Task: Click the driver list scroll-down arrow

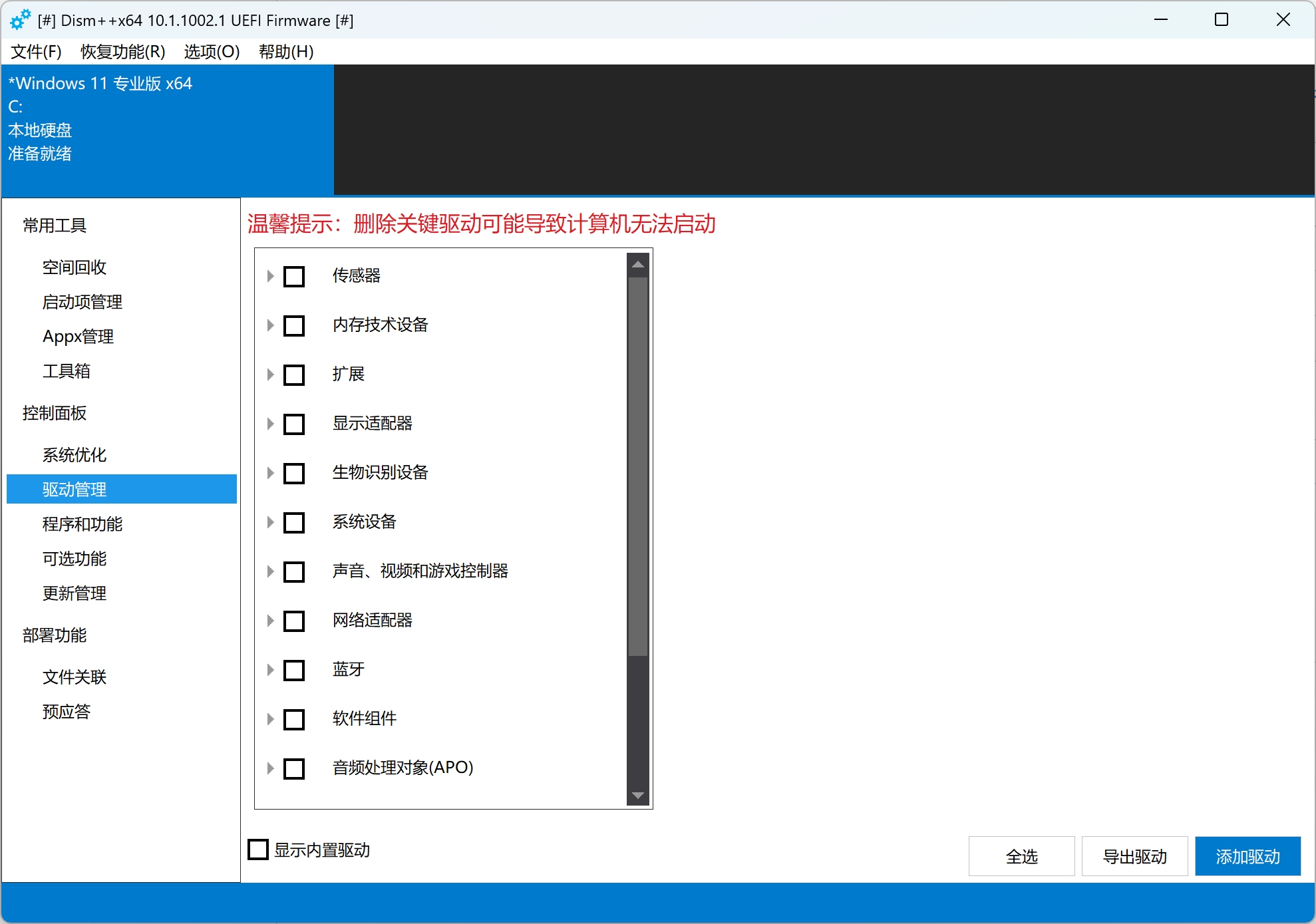Action: [x=638, y=795]
